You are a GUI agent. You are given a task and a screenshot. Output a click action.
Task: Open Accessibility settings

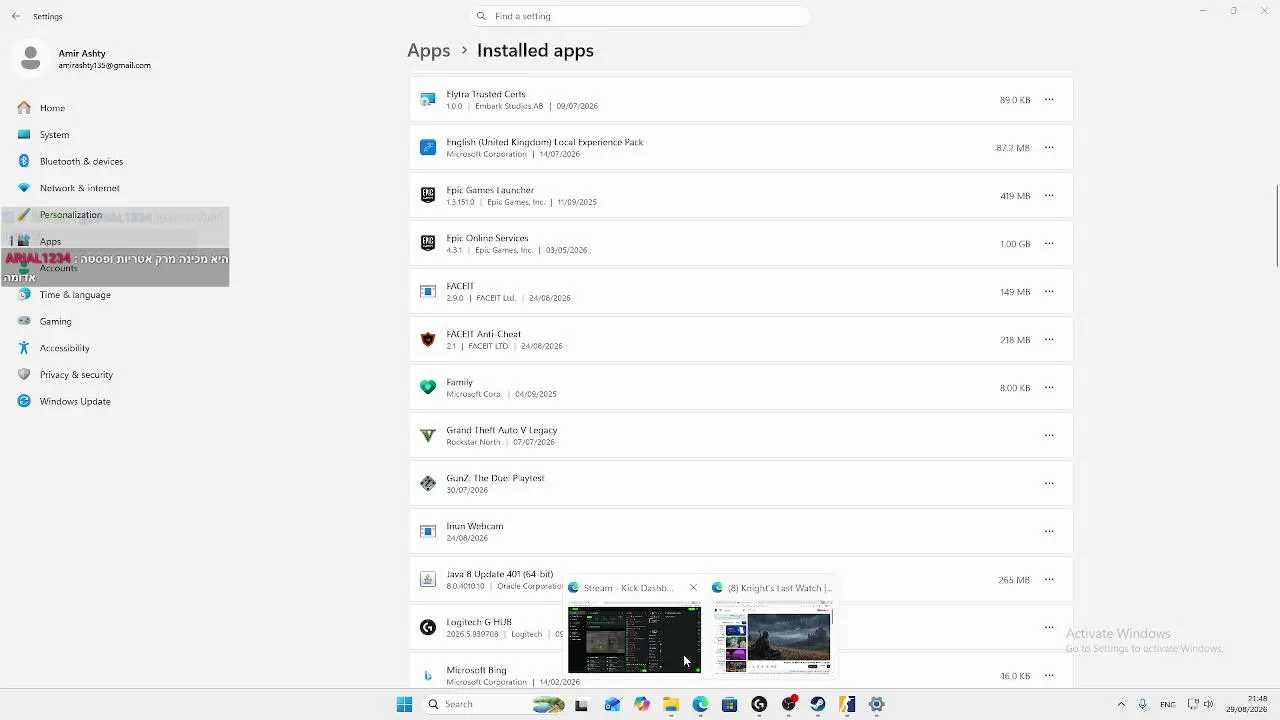(x=64, y=348)
